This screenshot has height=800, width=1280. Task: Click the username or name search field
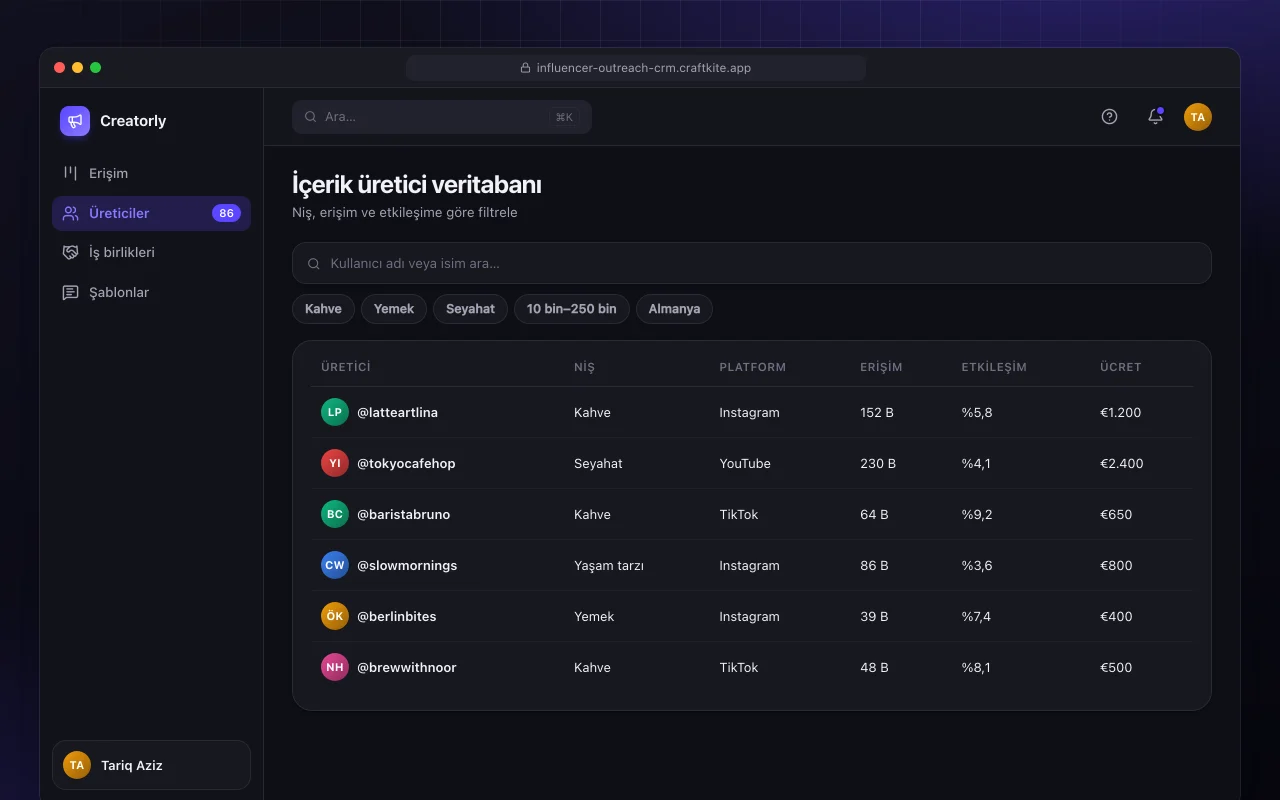pyautogui.click(x=752, y=263)
